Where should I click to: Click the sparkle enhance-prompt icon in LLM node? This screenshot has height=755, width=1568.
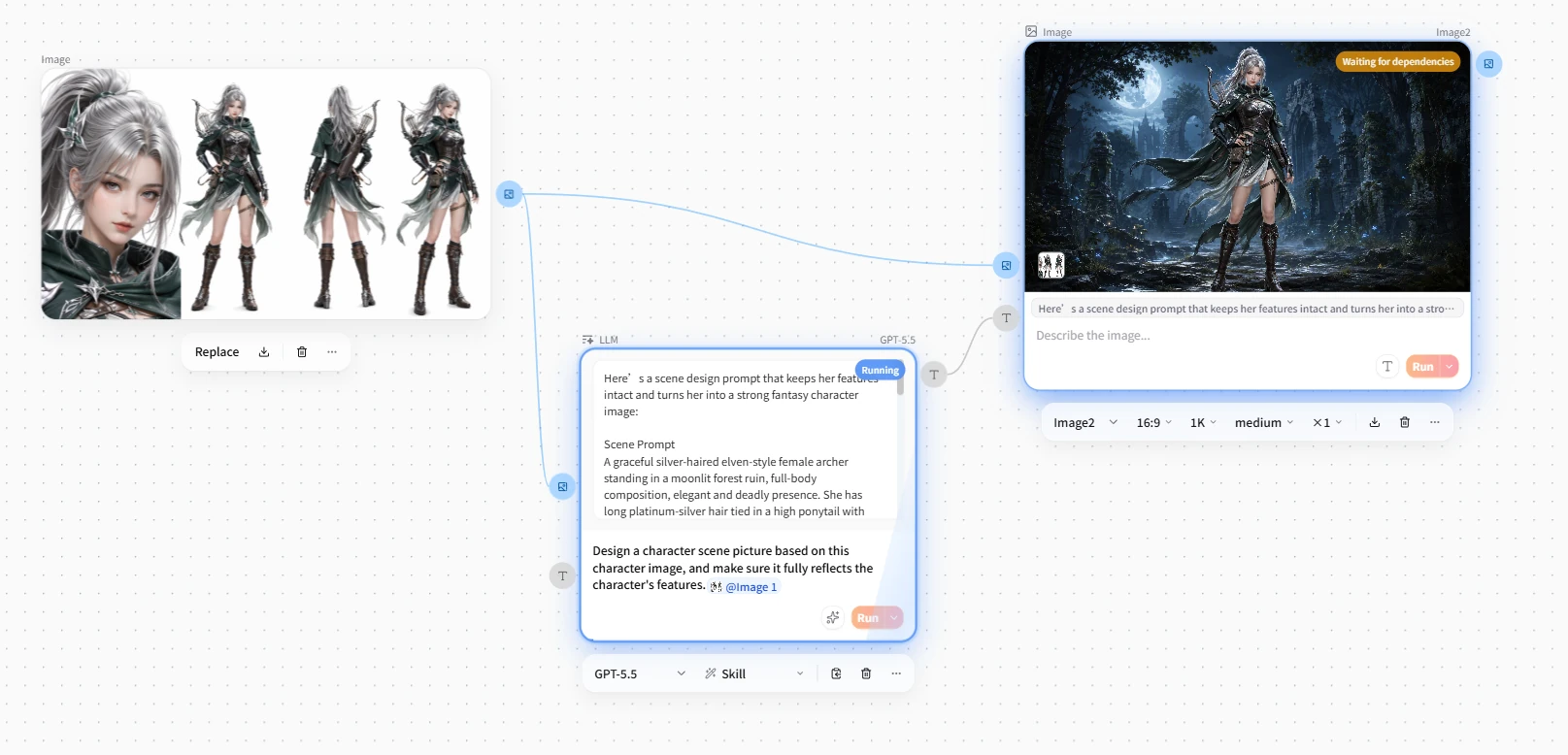832,618
